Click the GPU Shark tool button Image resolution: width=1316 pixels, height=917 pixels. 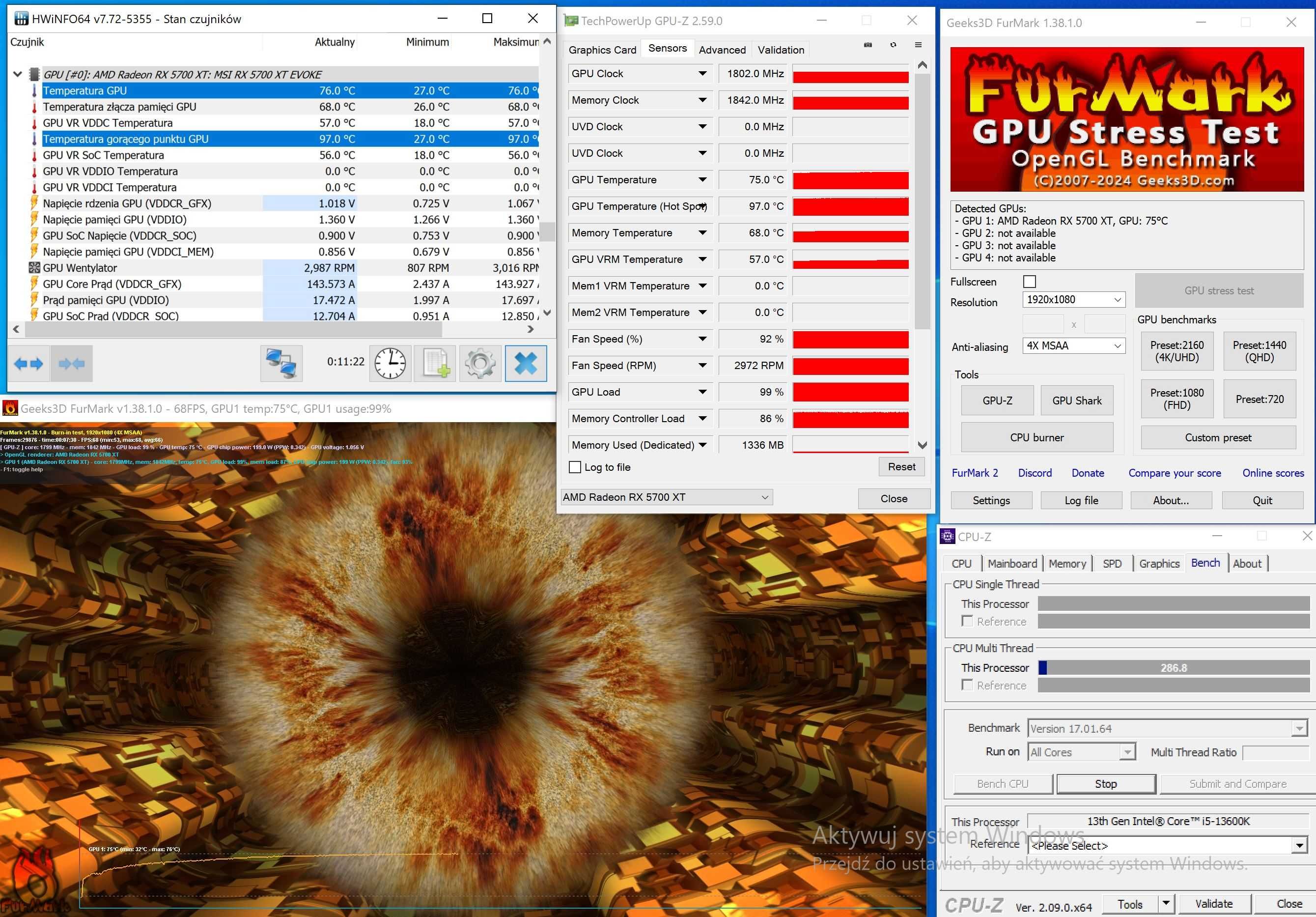pos(1076,401)
